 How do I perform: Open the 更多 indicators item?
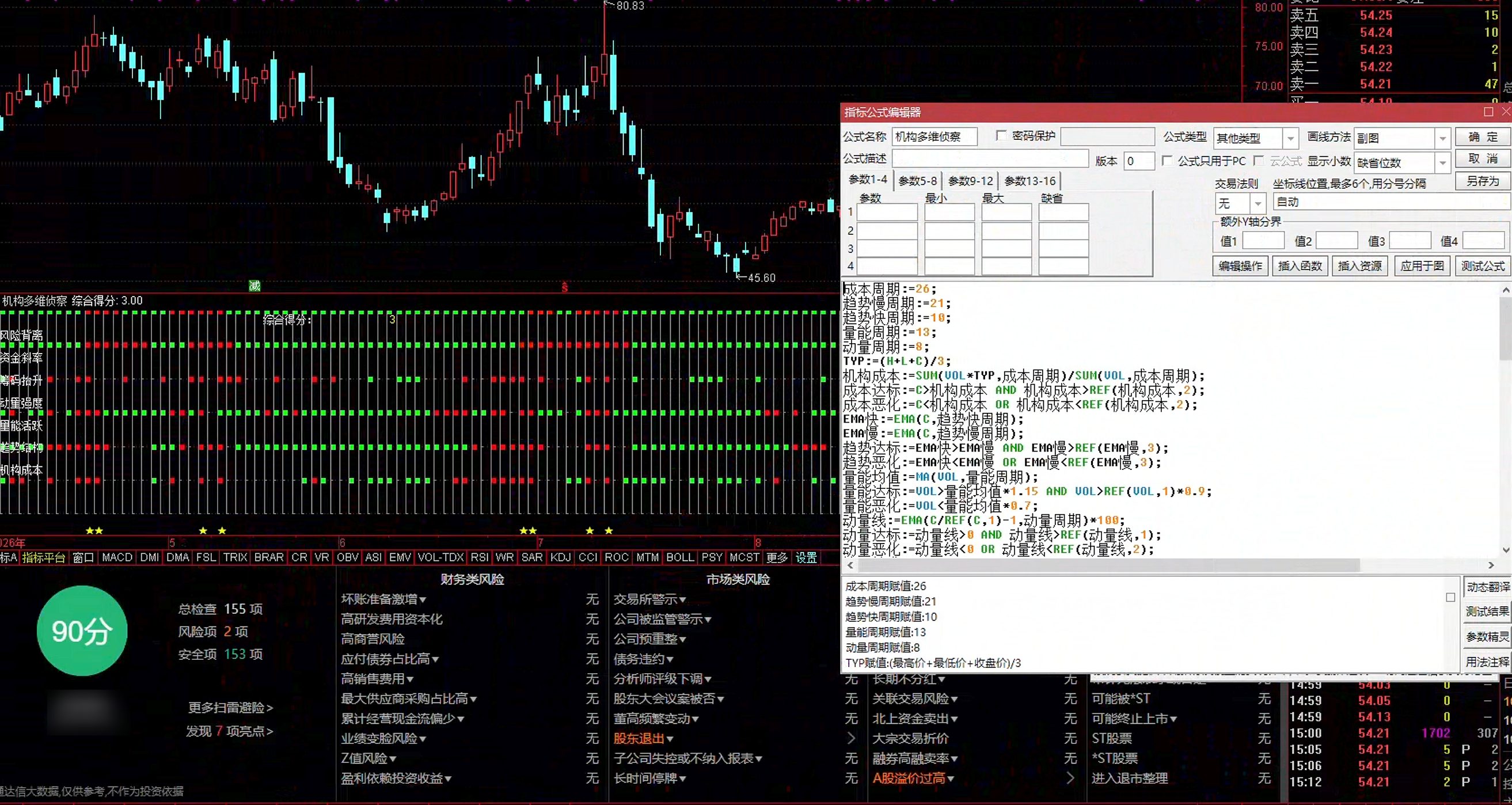pos(777,557)
